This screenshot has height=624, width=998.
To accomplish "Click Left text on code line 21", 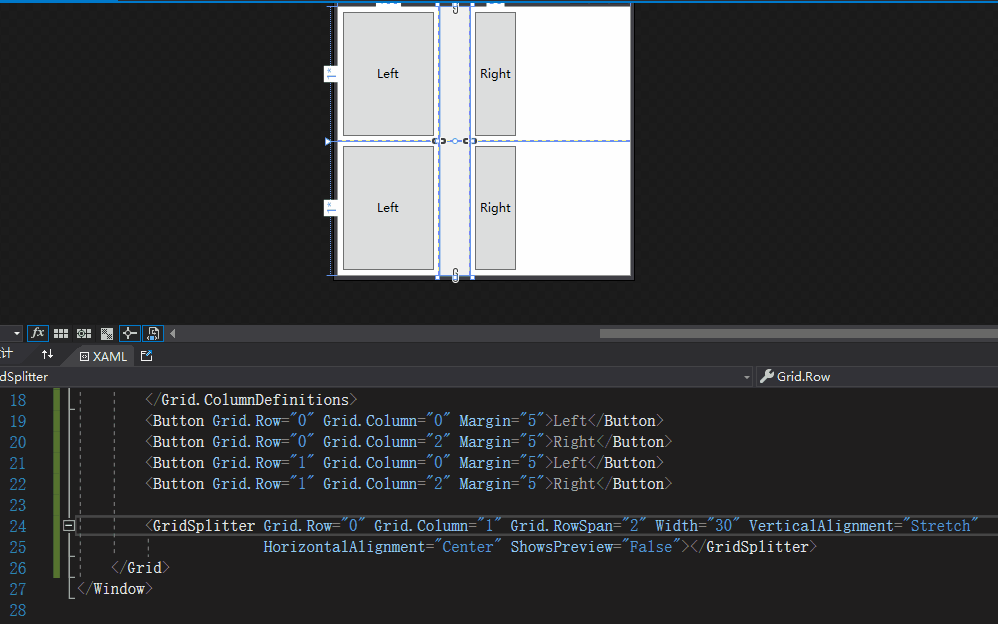I will click(570, 463).
